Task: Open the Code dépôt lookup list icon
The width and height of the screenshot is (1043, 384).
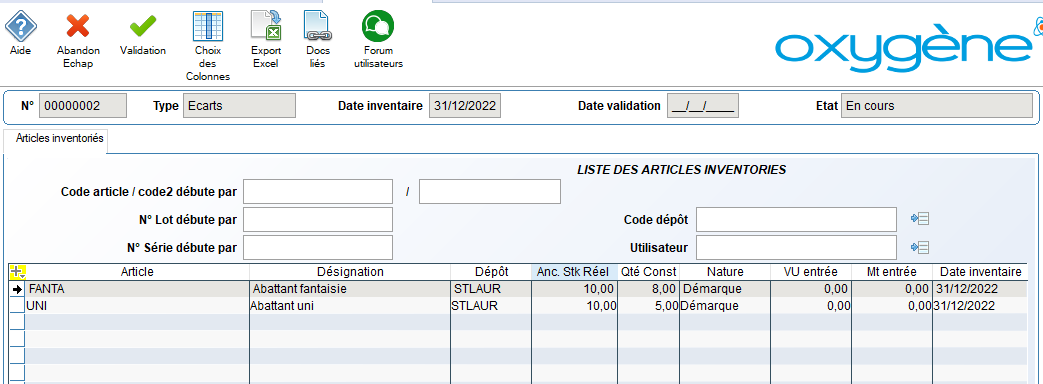Action: click(x=920, y=218)
